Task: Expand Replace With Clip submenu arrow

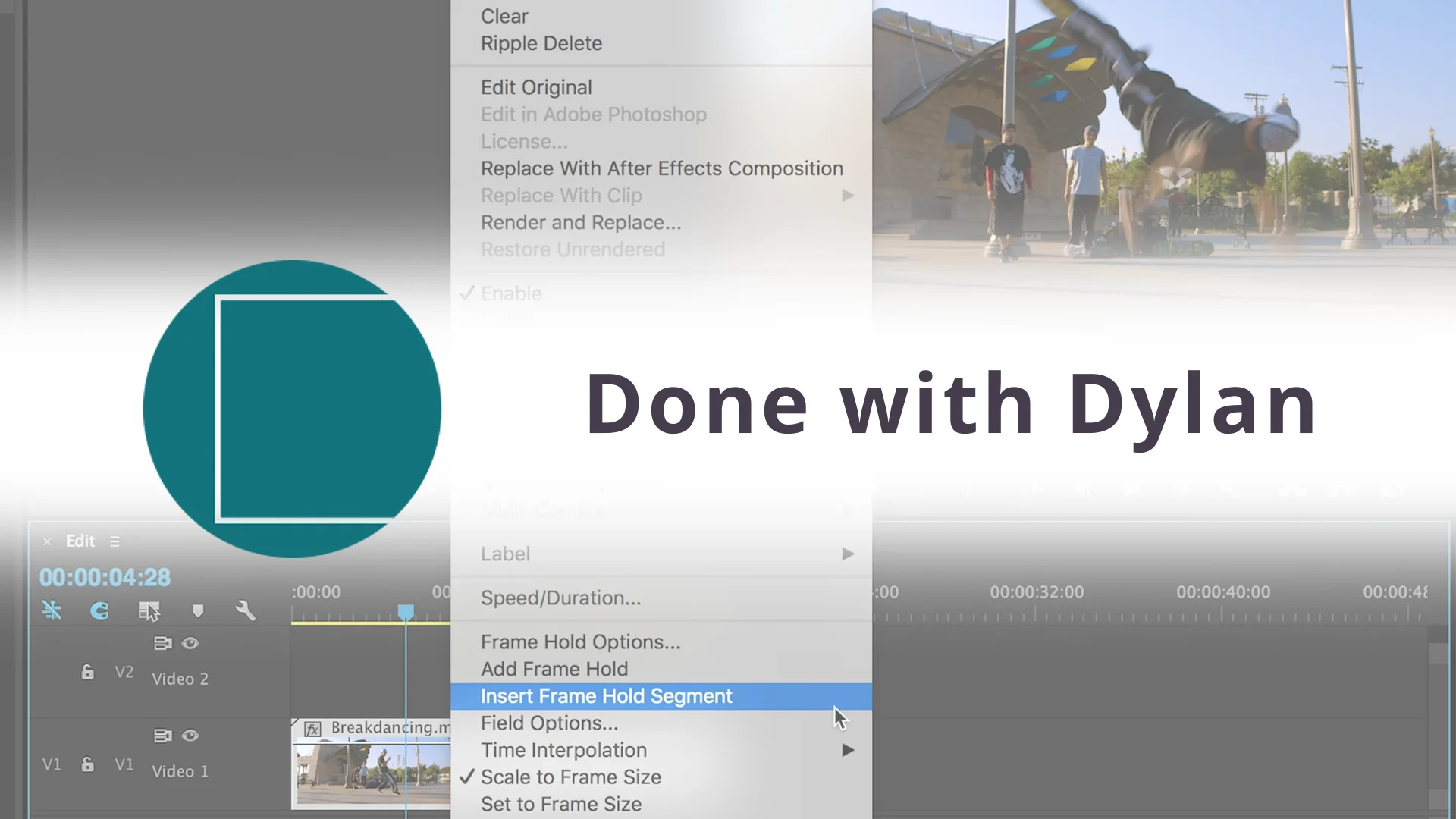Action: (x=848, y=196)
